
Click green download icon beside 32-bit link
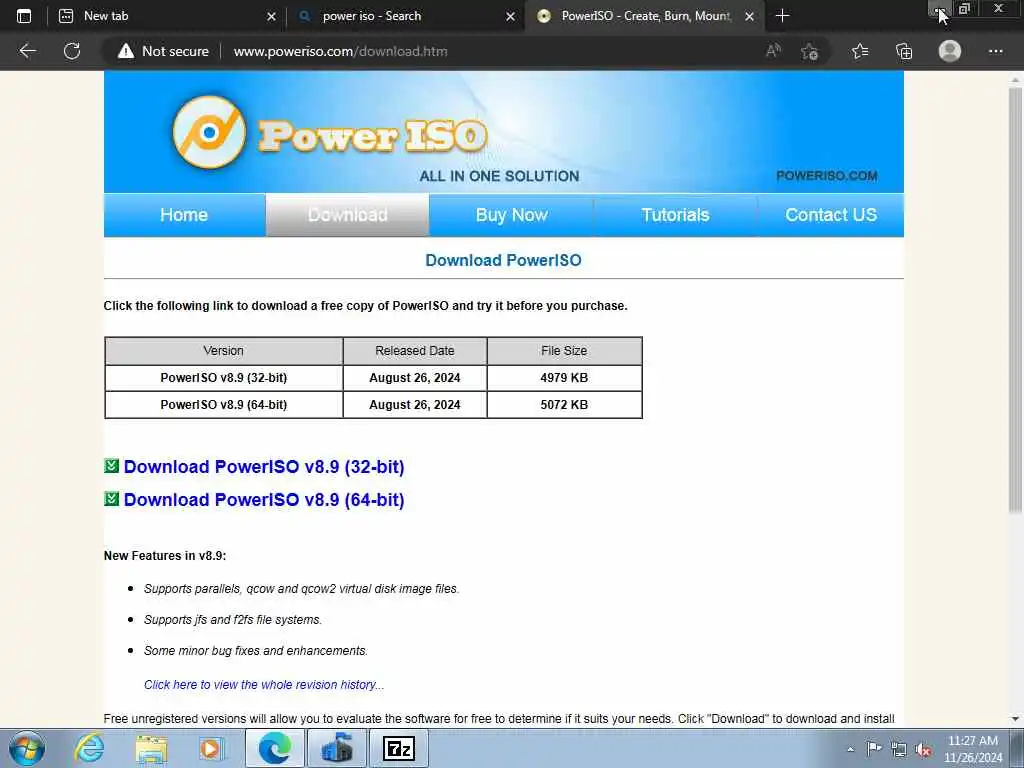(112, 466)
